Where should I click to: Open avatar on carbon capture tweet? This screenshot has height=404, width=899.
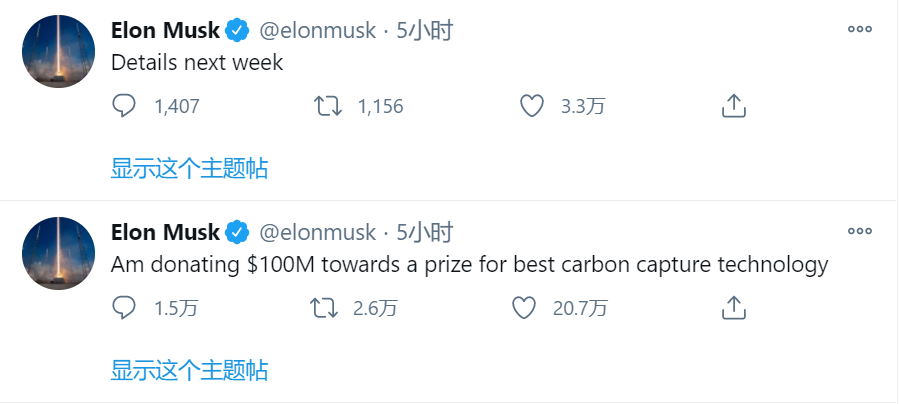(x=59, y=253)
